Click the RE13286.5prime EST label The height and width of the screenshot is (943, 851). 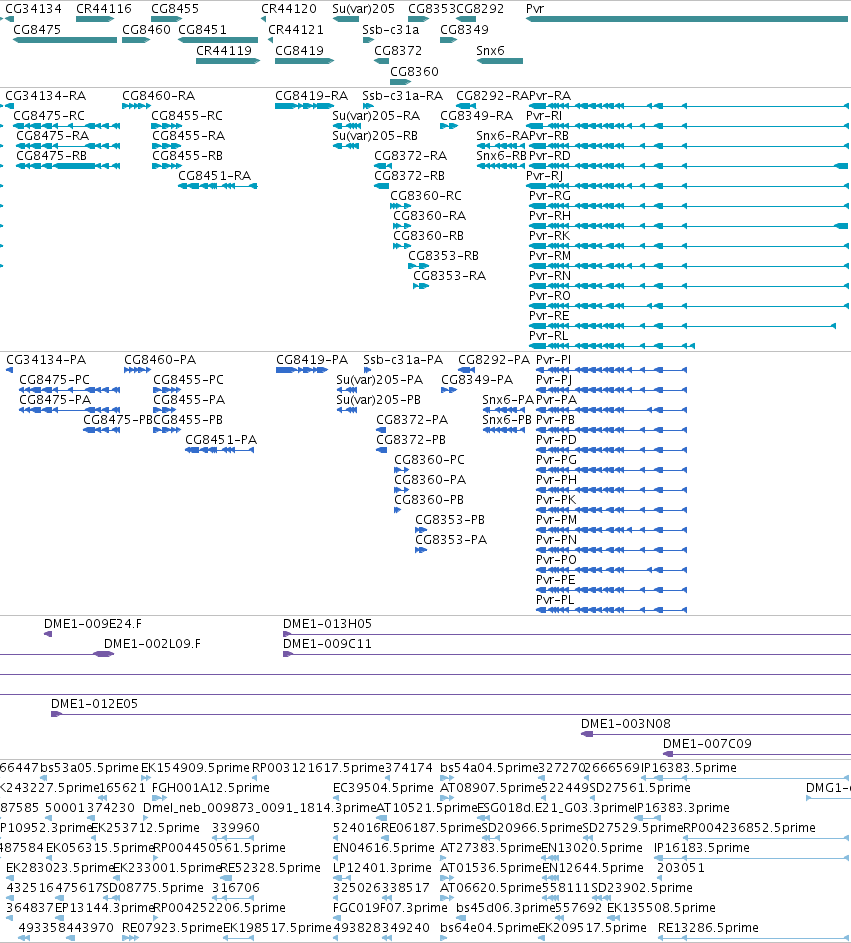(708, 927)
